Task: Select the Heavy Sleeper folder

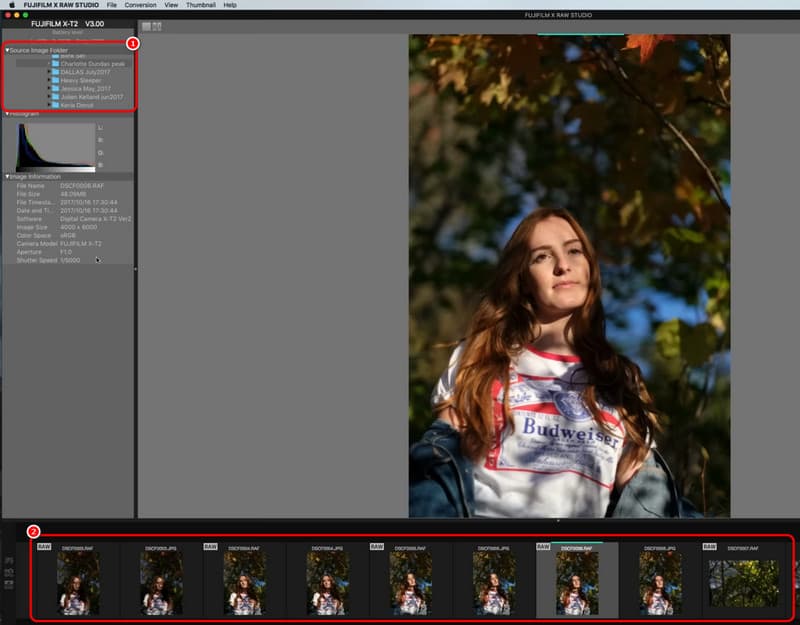Action: click(x=81, y=80)
